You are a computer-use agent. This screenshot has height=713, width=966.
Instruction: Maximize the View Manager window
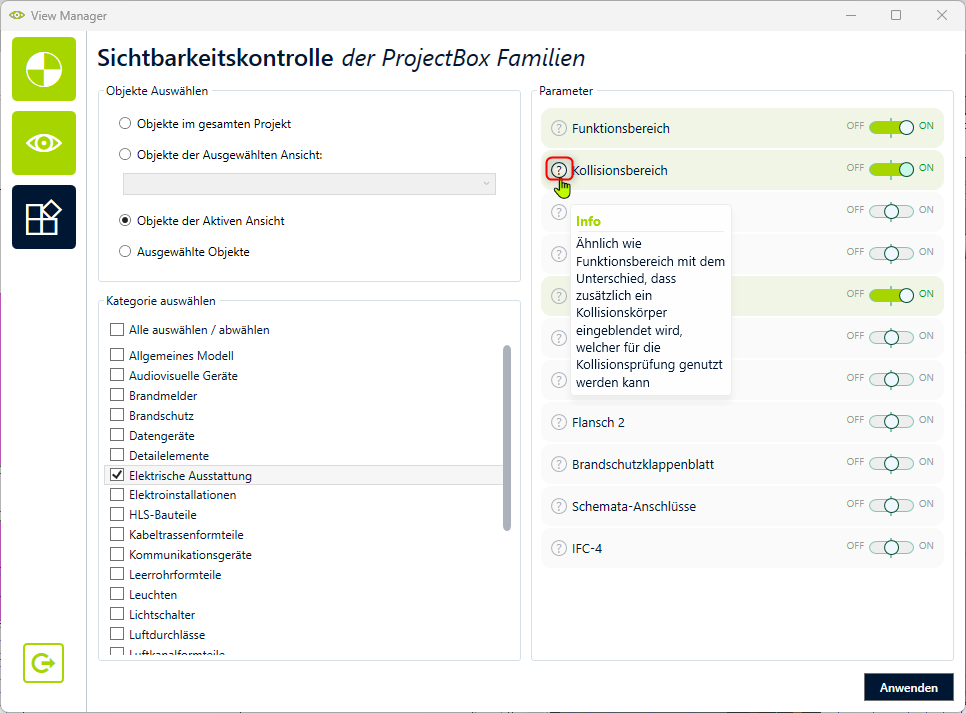[x=896, y=15]
